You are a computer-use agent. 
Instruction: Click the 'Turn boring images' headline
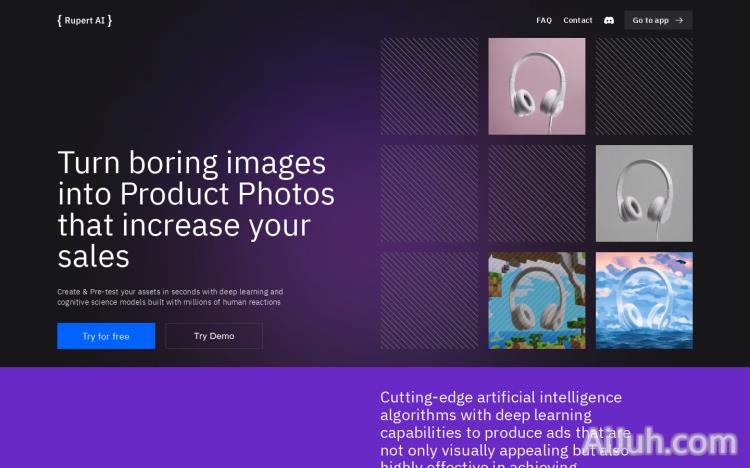click(196, 208)
